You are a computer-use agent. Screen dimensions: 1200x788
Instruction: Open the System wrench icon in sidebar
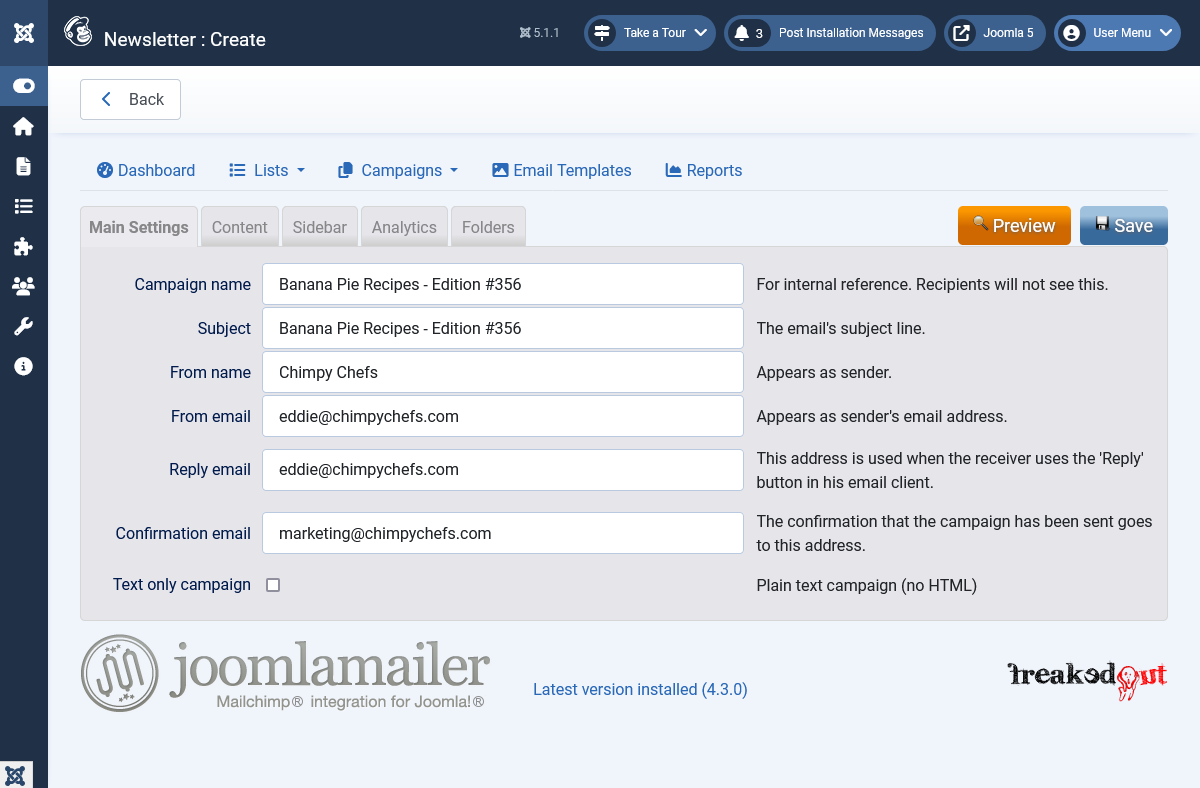[x=24, y=326]
